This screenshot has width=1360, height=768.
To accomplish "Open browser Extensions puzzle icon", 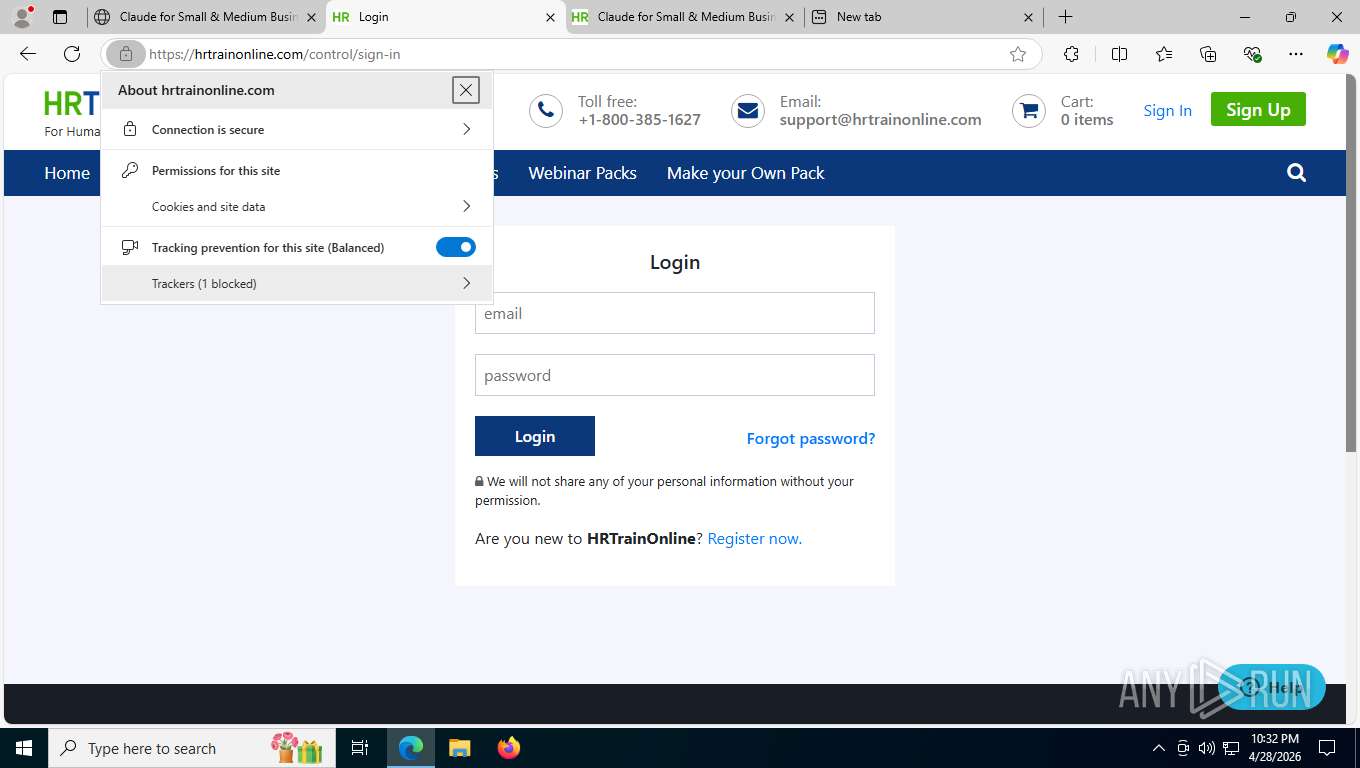I will 1071,54.
